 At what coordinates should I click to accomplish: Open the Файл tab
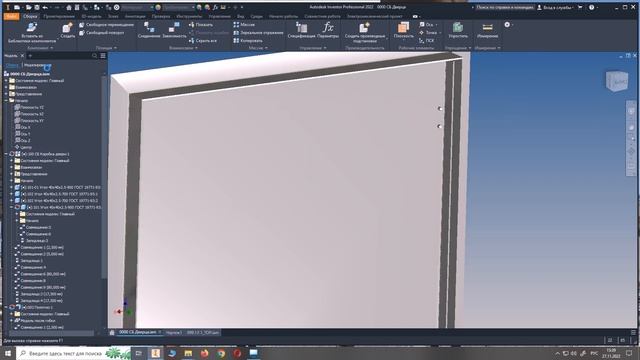11,16
